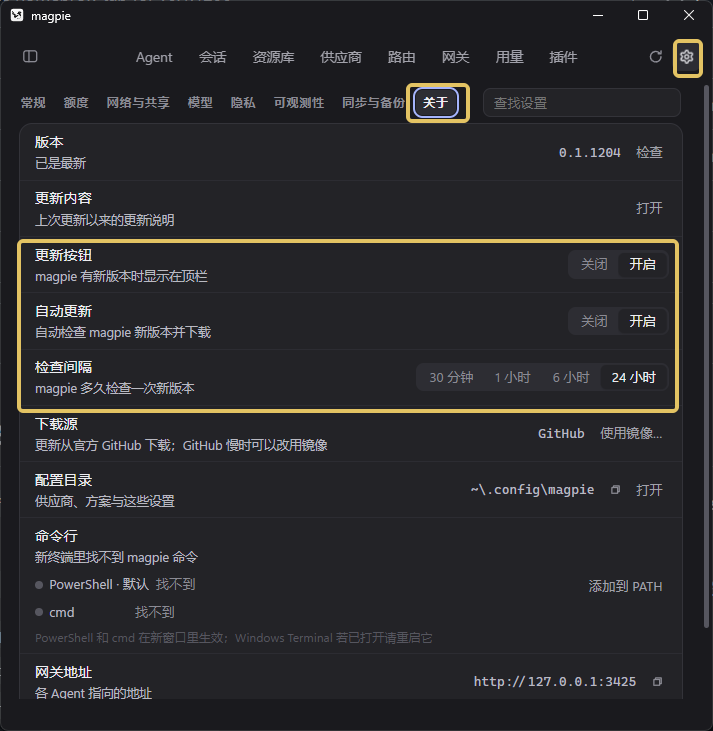Viewport: 713px width, 731px height.
Task: Click 打开 for 配置目录
Action: 649,490
